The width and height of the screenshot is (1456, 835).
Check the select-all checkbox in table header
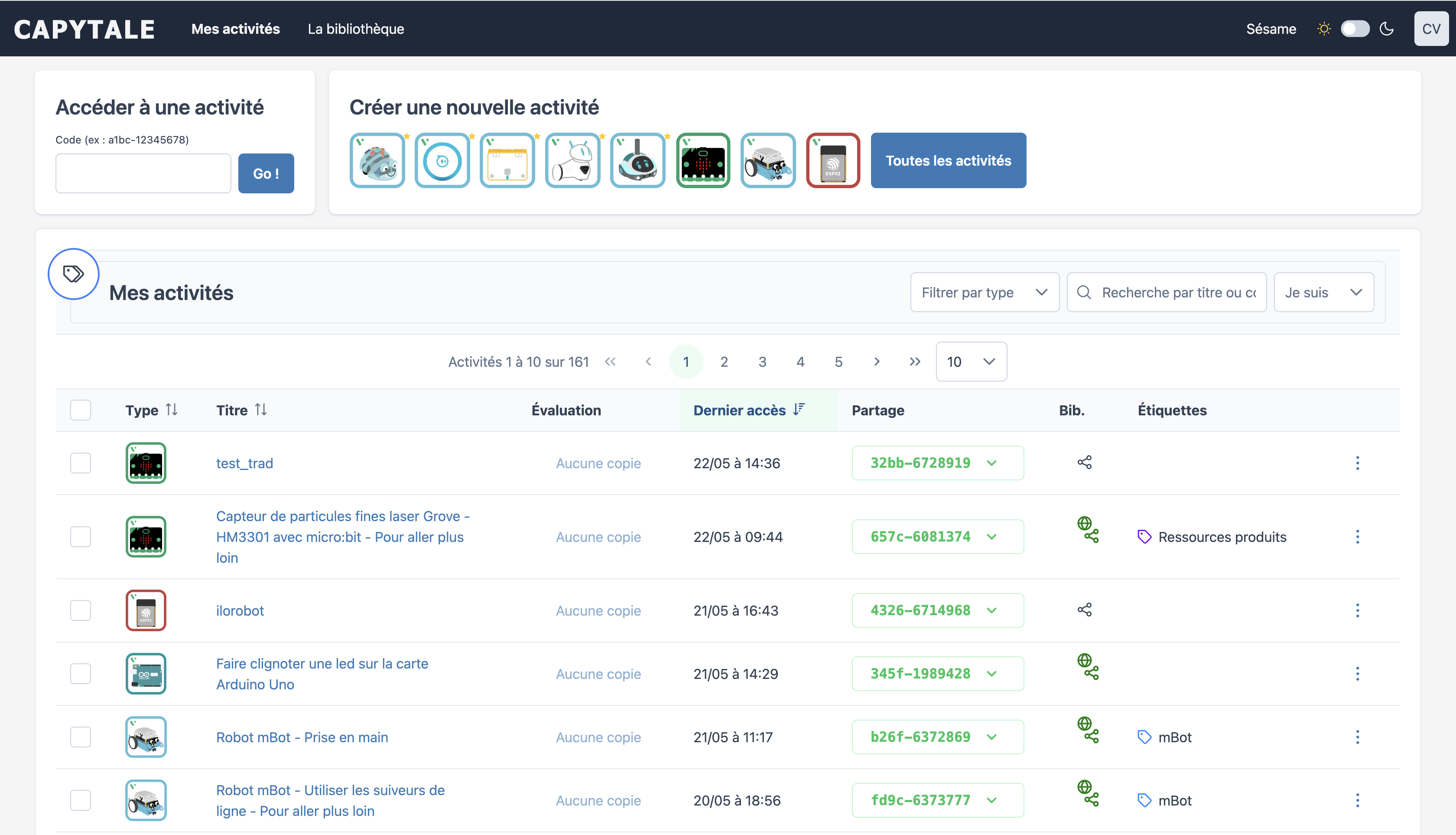pyautogui.click(x=80, y=410)
